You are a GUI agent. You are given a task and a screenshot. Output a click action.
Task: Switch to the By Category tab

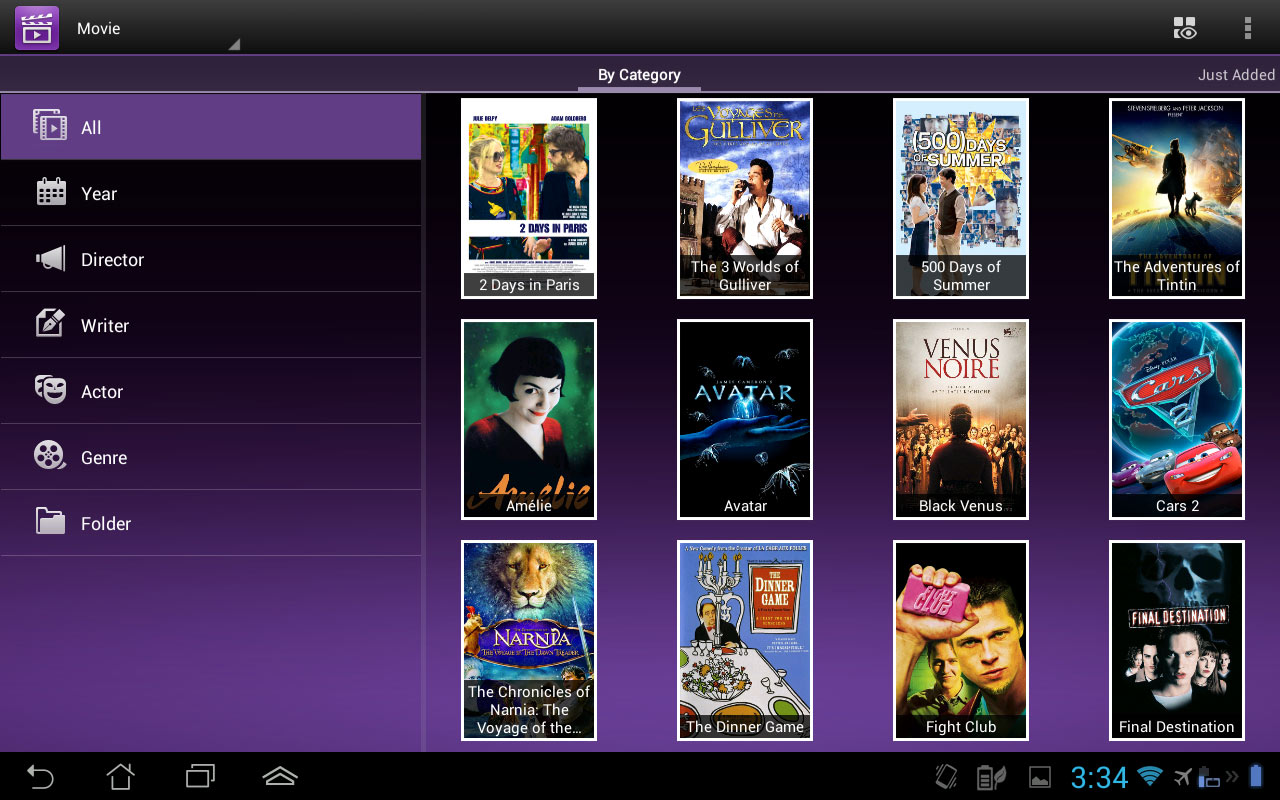tap(639, 75)
